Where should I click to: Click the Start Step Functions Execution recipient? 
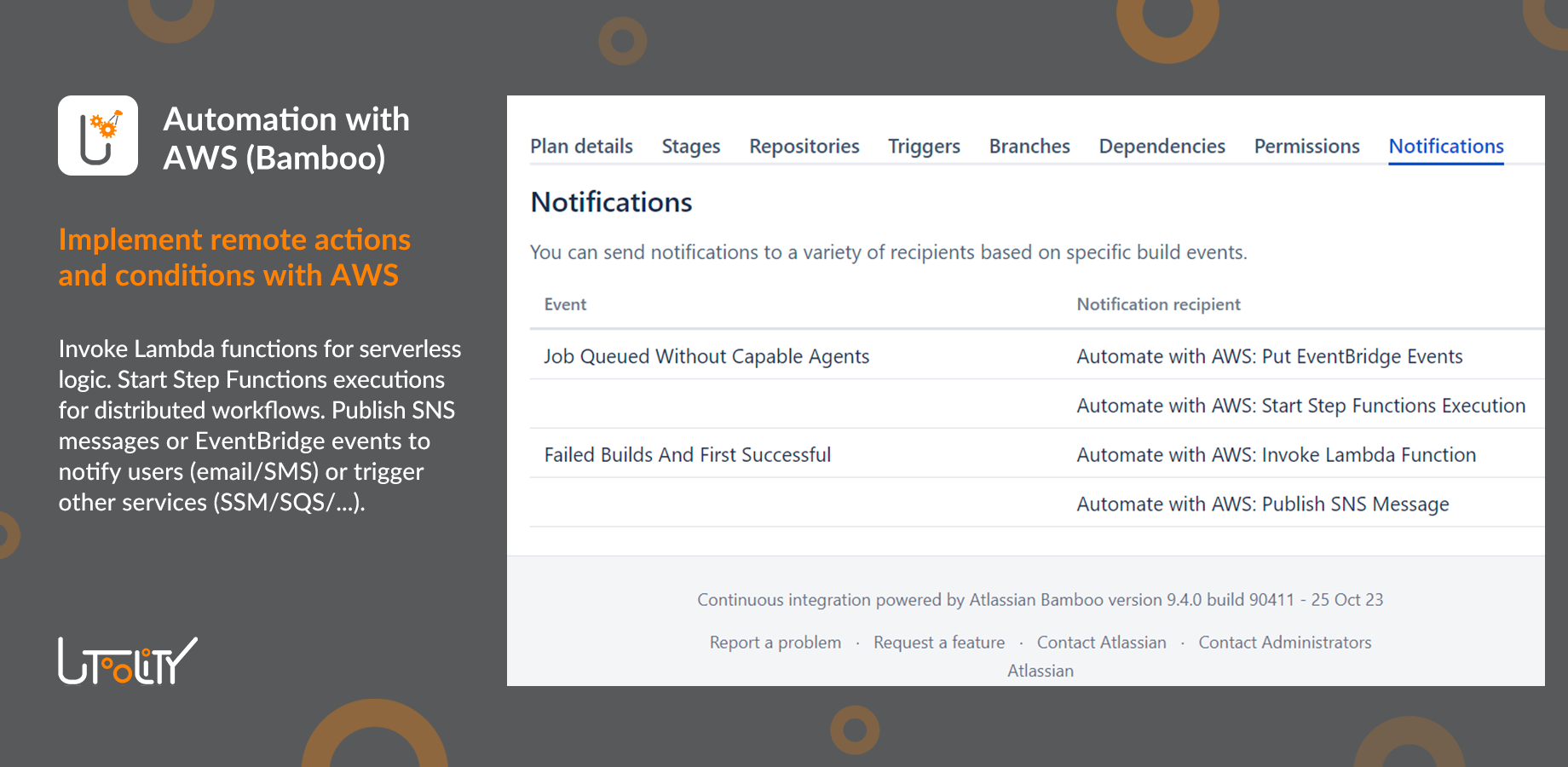1300,406
